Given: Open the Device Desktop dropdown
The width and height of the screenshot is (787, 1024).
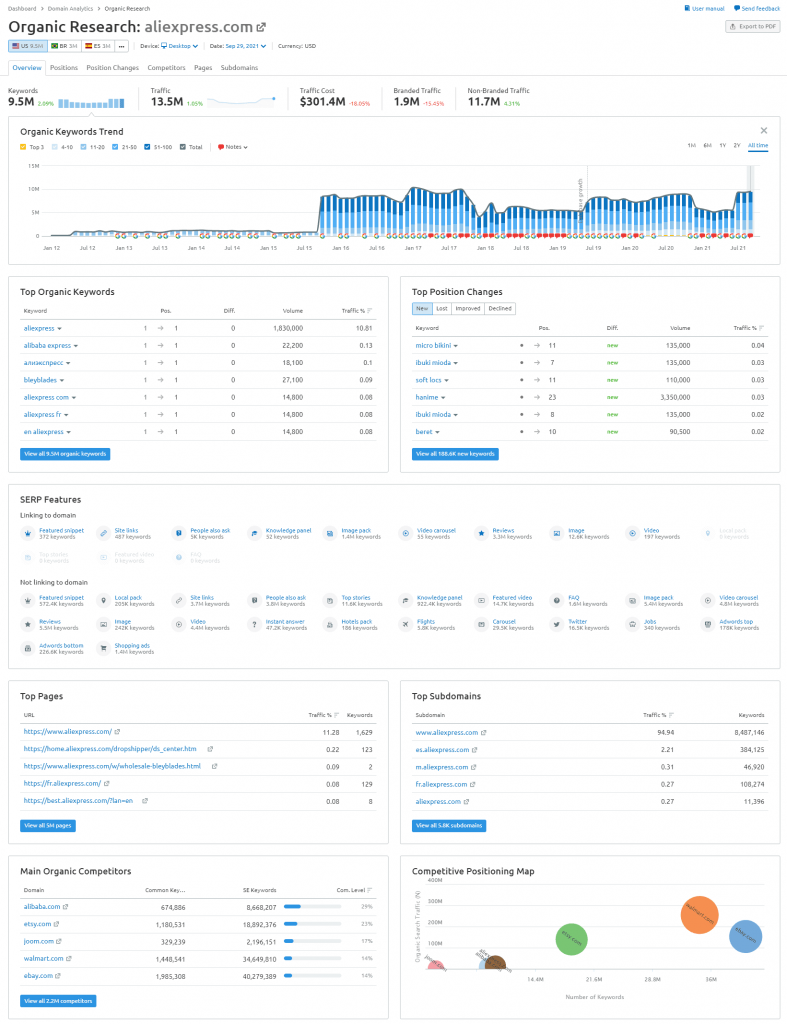Looking at the screenshot, I should [180, 46].
